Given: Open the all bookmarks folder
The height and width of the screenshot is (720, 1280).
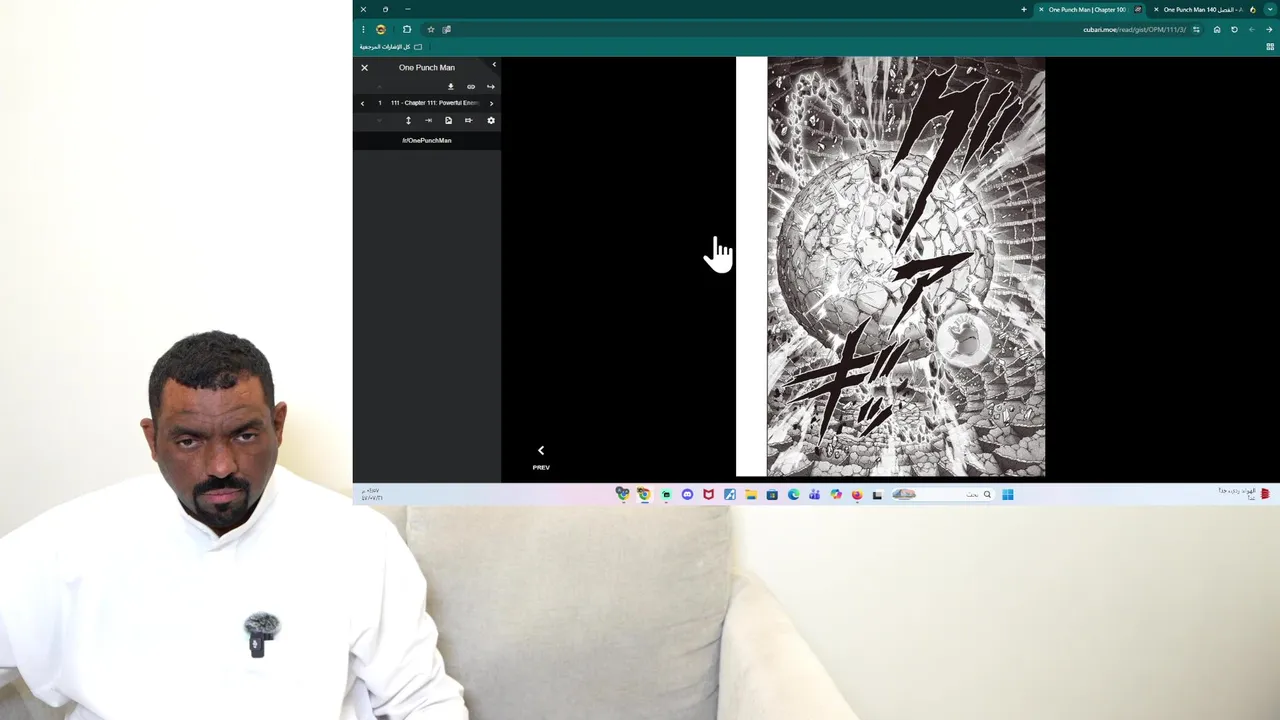Looking at the screenshot, I should [x=391, y=47].
